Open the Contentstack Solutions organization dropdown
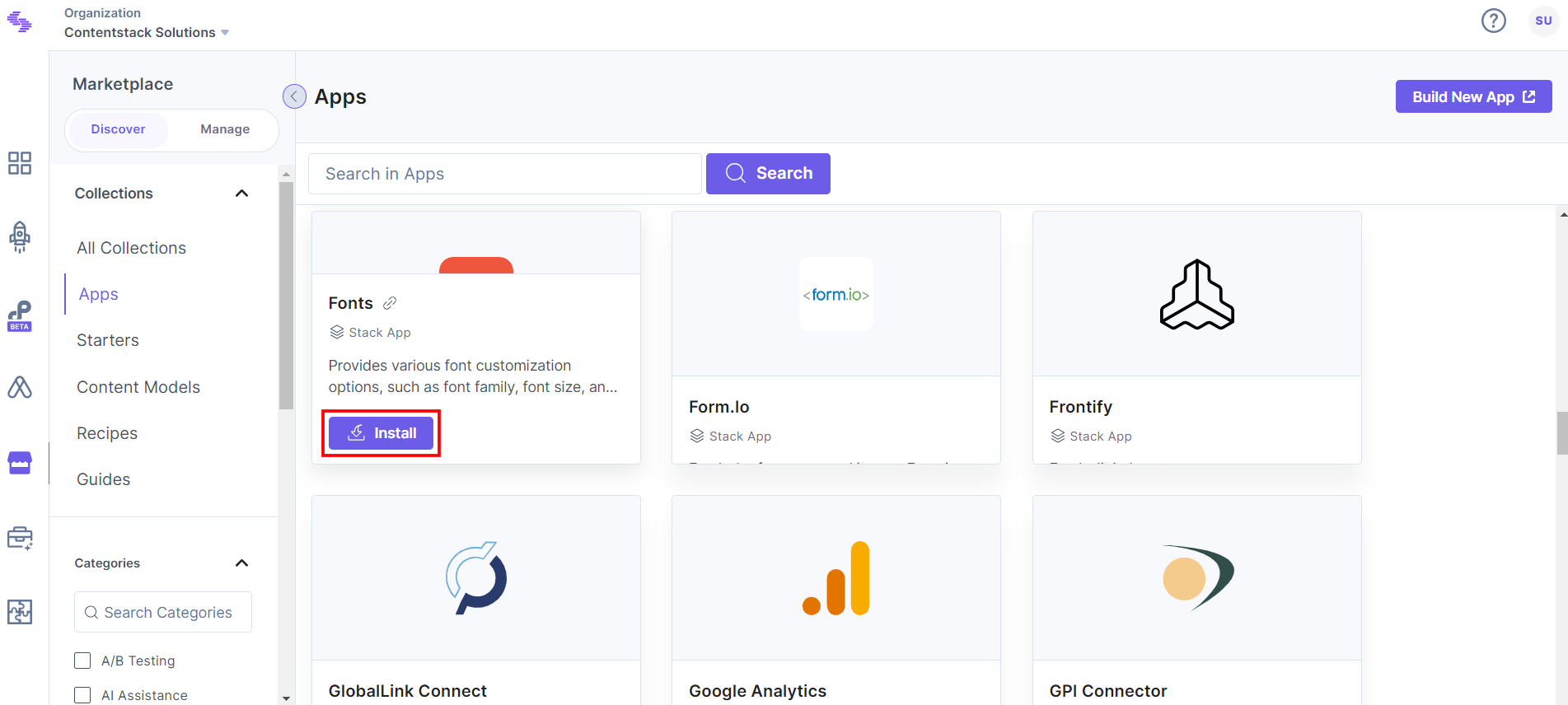This screenshot has width=1568, height=705. point(147,32)
